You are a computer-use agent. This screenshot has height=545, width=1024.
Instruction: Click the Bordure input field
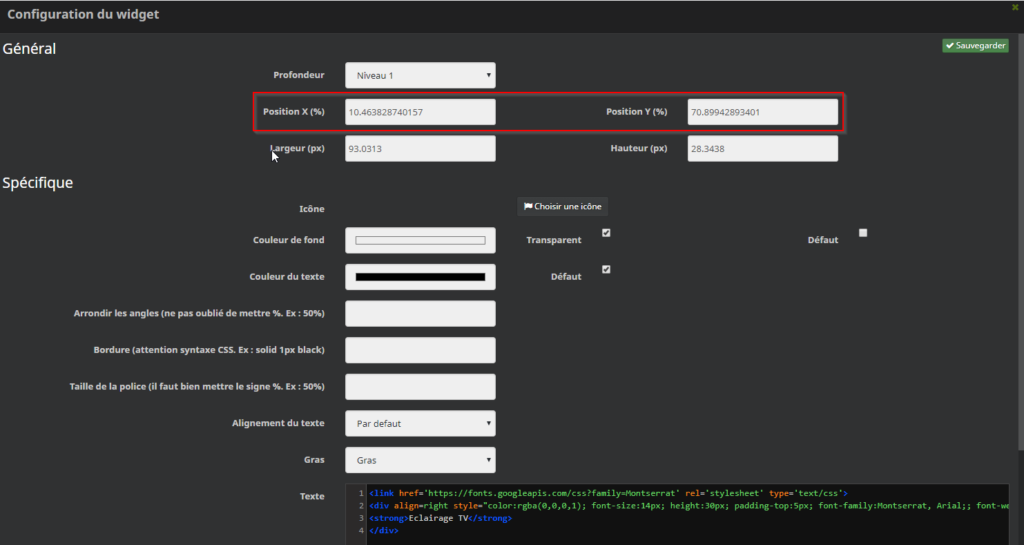tap(420, 350)
